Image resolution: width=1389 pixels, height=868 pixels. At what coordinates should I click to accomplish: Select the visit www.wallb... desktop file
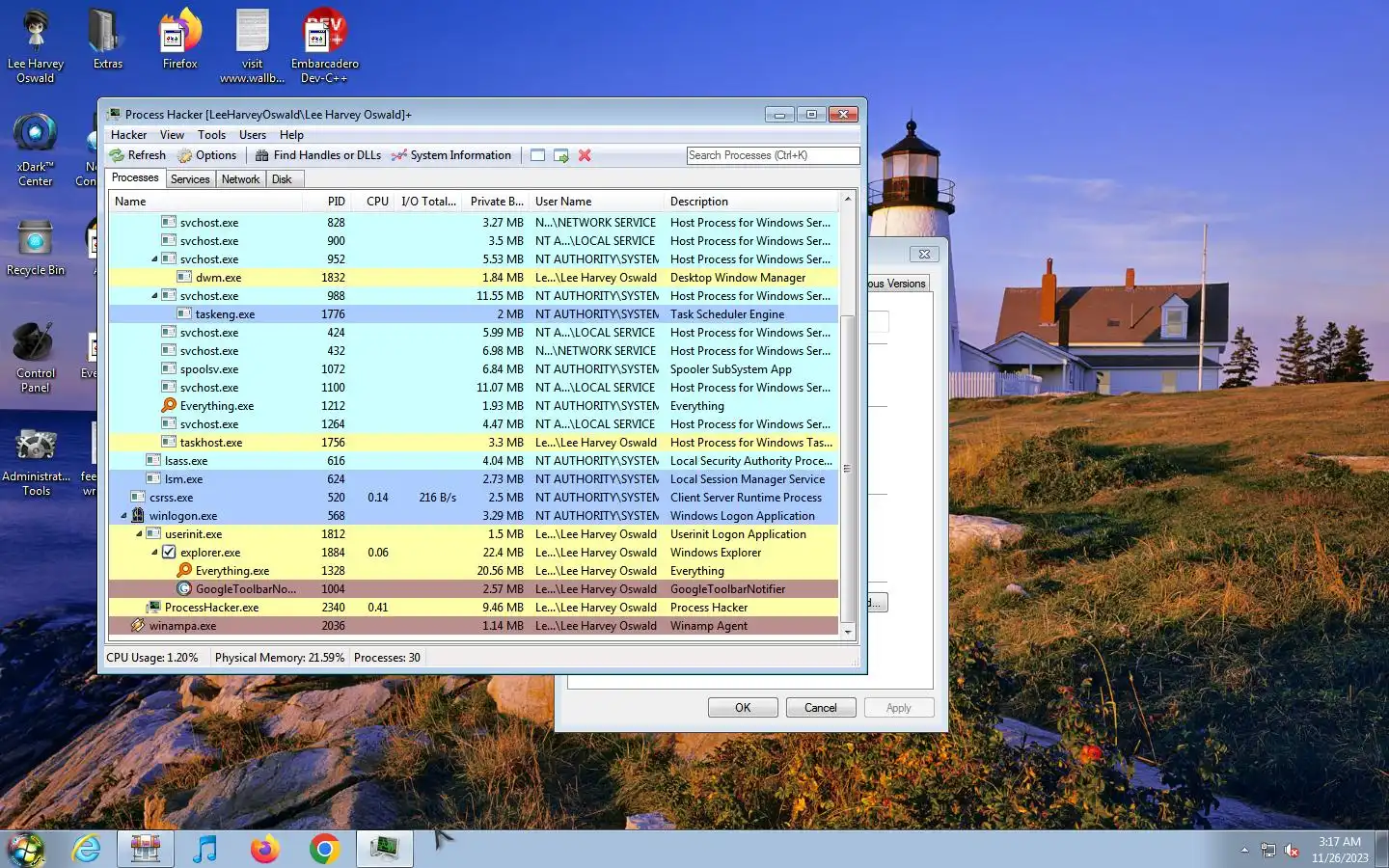pos(253,45)
